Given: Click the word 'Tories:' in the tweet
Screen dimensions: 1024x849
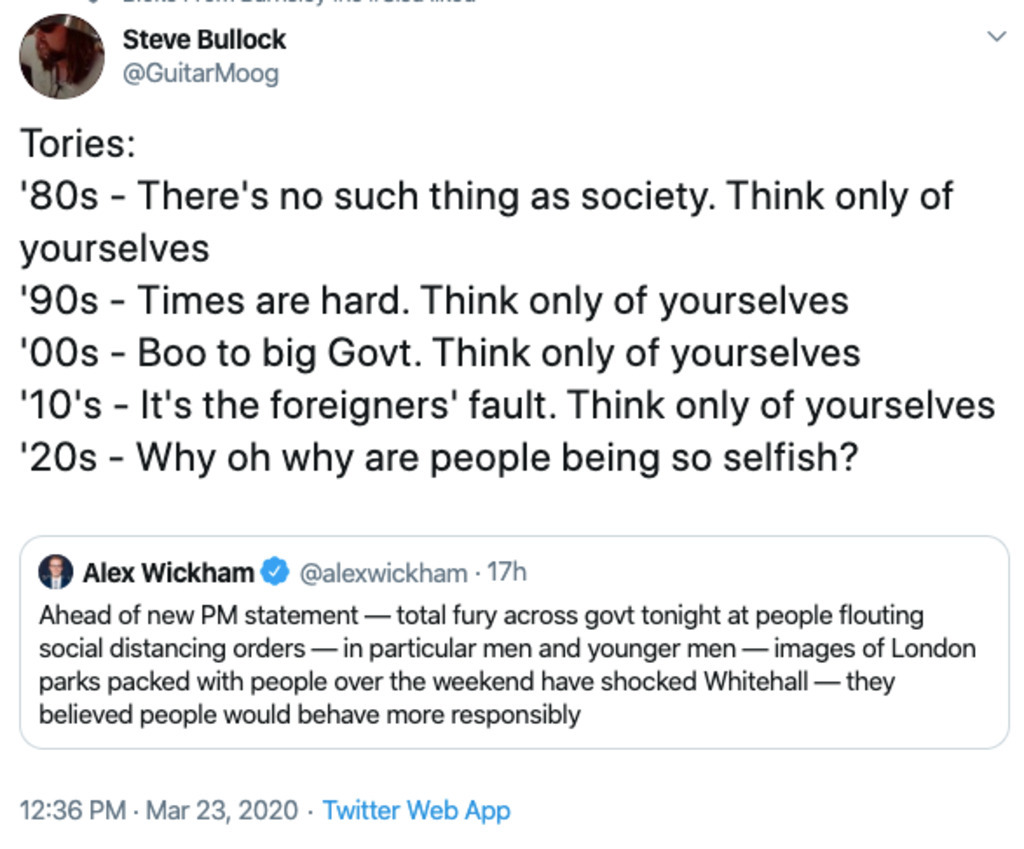Looking at the screenshot, I should pyautogui.click(x=78, y=143).
